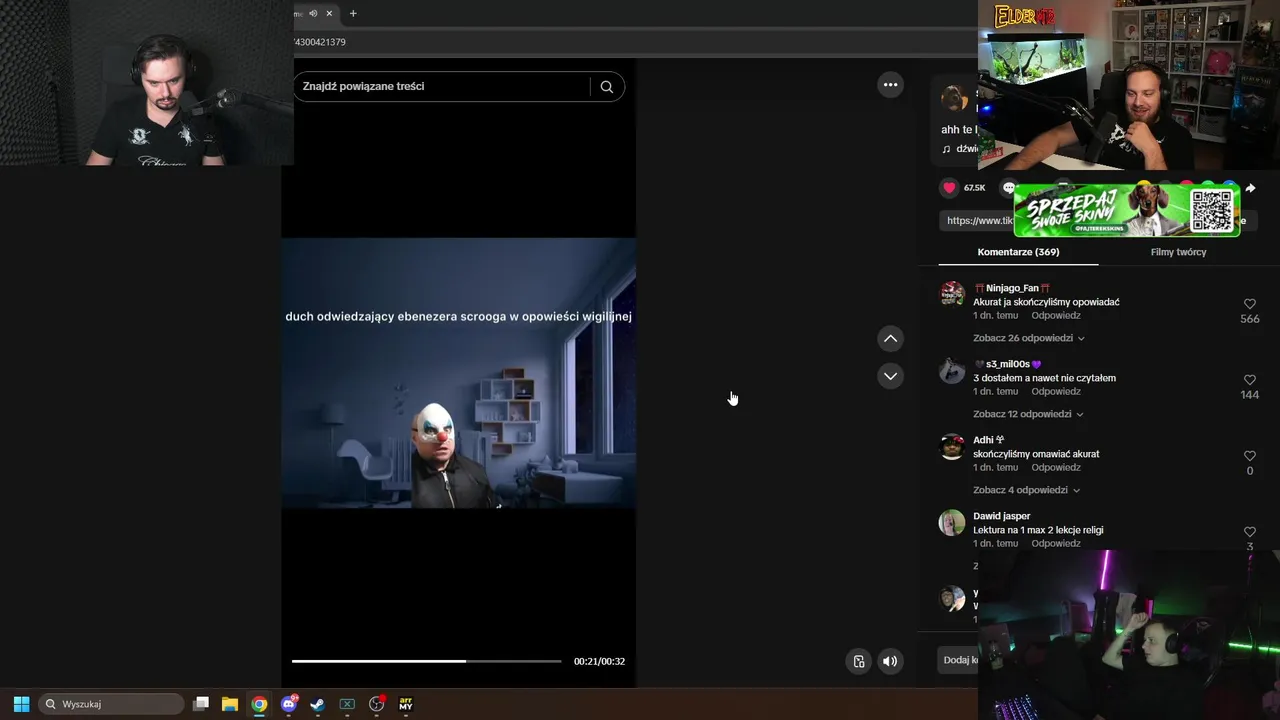Expand 'Zobacz 26 odpowiedzi' replies

click(1028, 338)
